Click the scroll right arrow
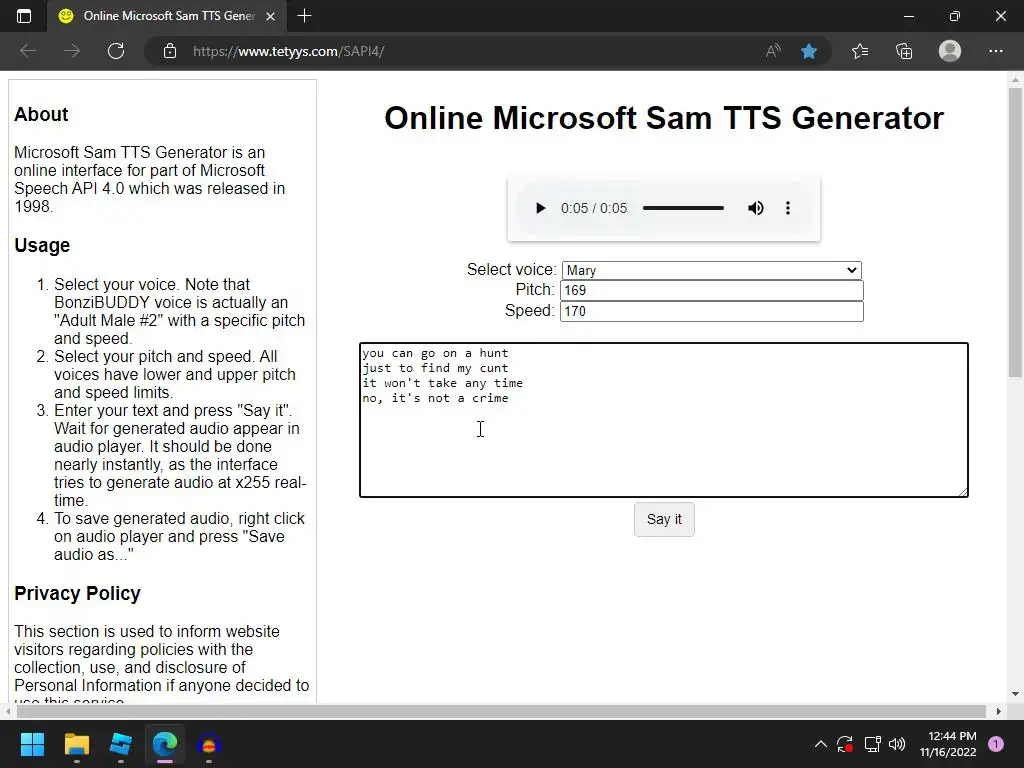The width and height of the screenshot is (1024, 768). tap(998, 711)
